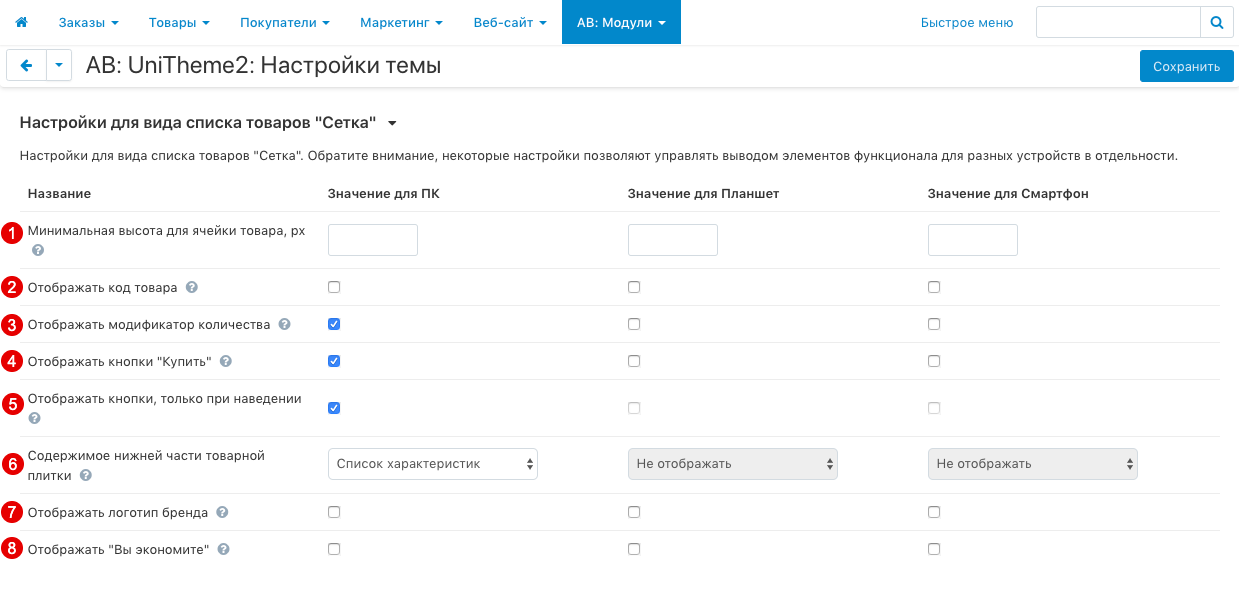1239x595 pixels.
Task: Click the home icon in the admin bar
Action: click(21, 21)
